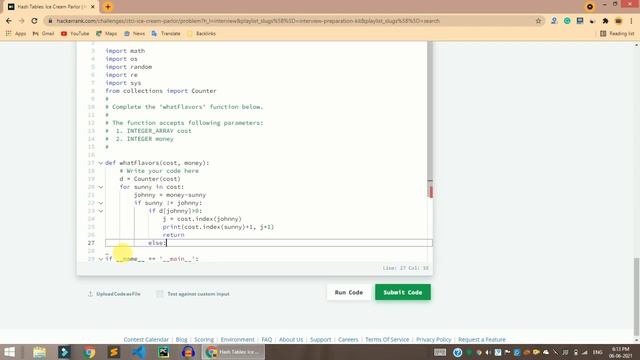Open the Gmail bookmark
This screenshot has height=360, width=640.
(x=43, y=33)
